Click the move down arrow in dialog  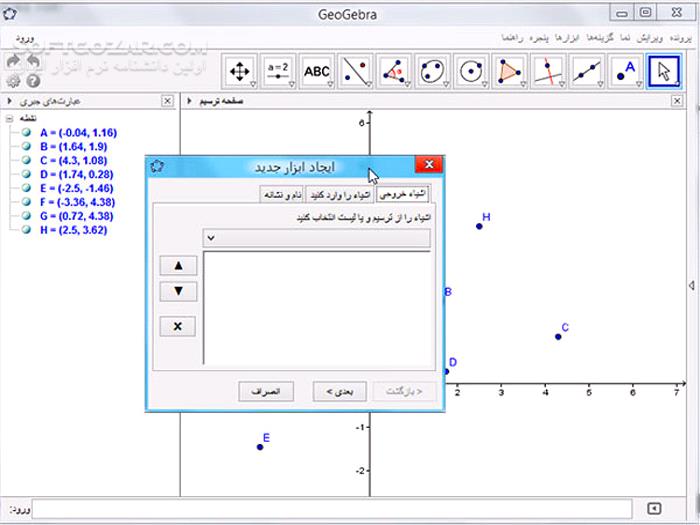tap(178, 292)
